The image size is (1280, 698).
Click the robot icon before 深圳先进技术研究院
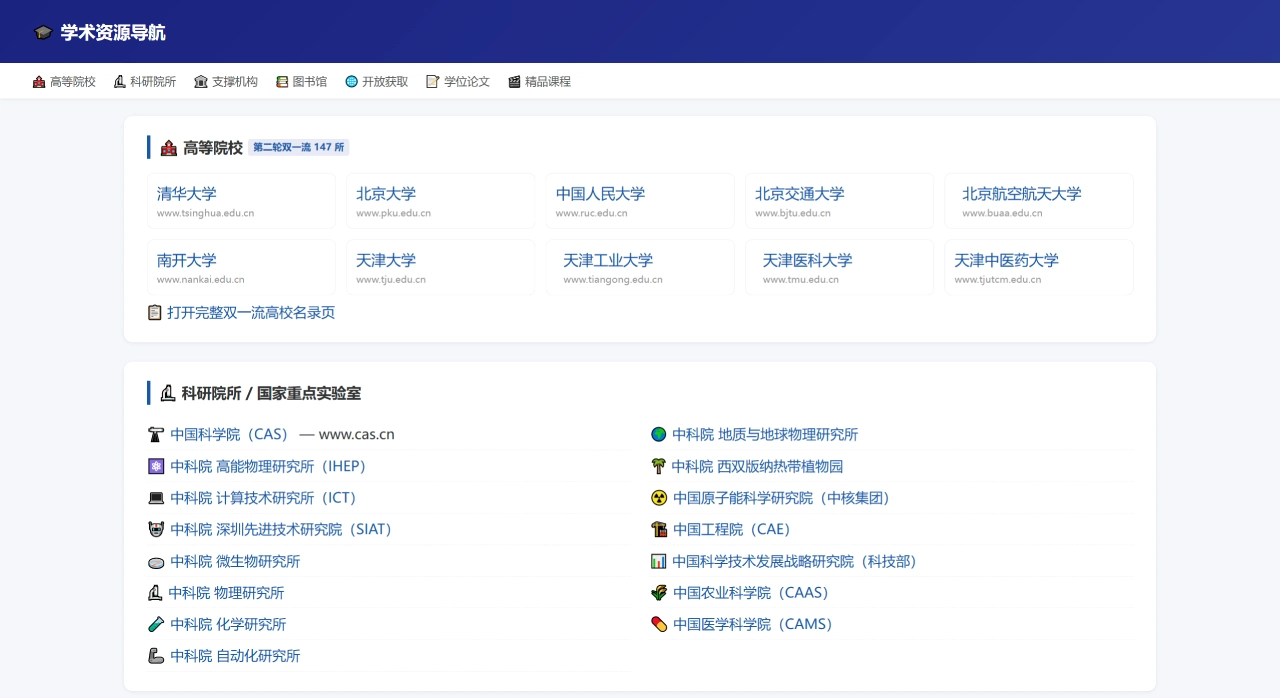tap(155, 529)
